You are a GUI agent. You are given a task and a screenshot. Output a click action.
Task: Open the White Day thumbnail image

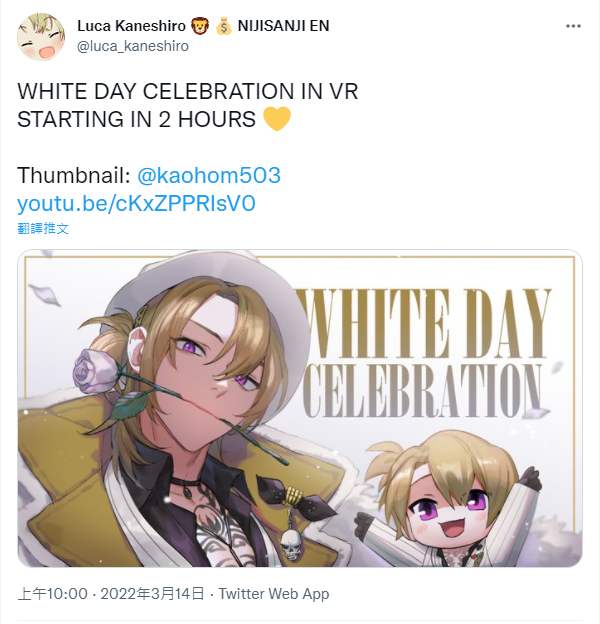point(300,408)
